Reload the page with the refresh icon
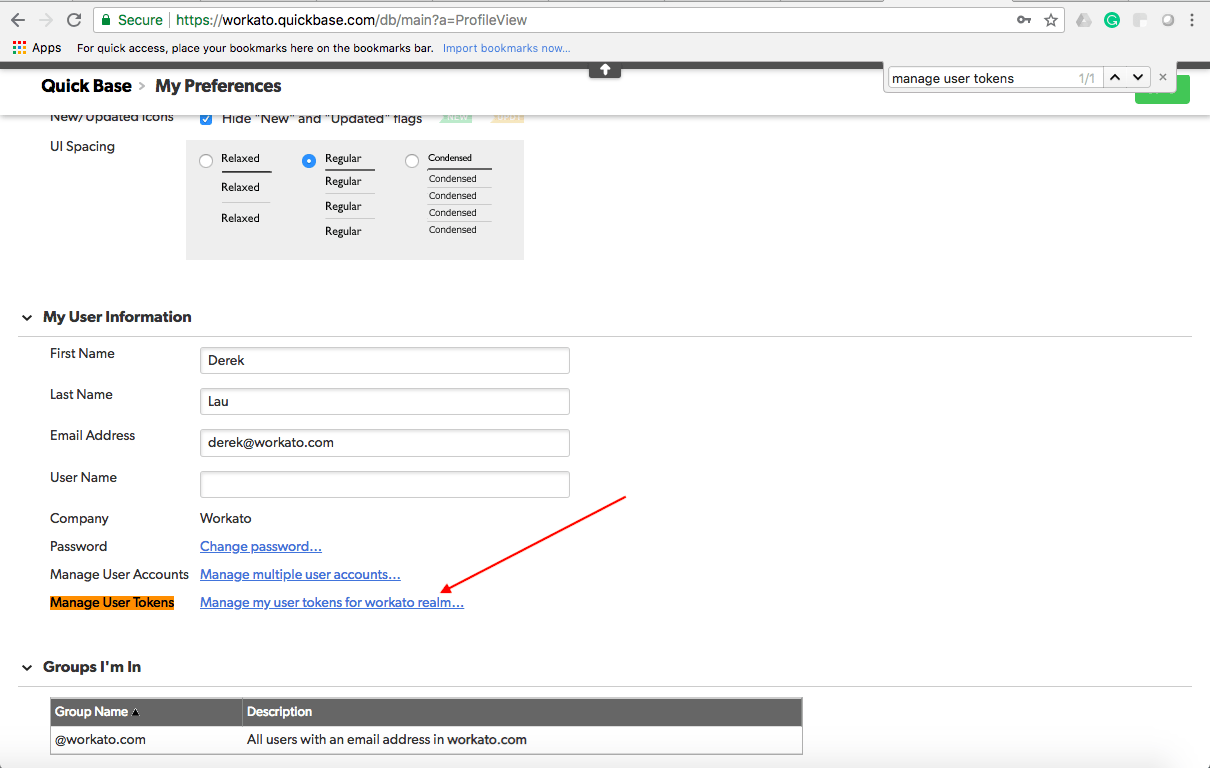 [x=74, y=20]
